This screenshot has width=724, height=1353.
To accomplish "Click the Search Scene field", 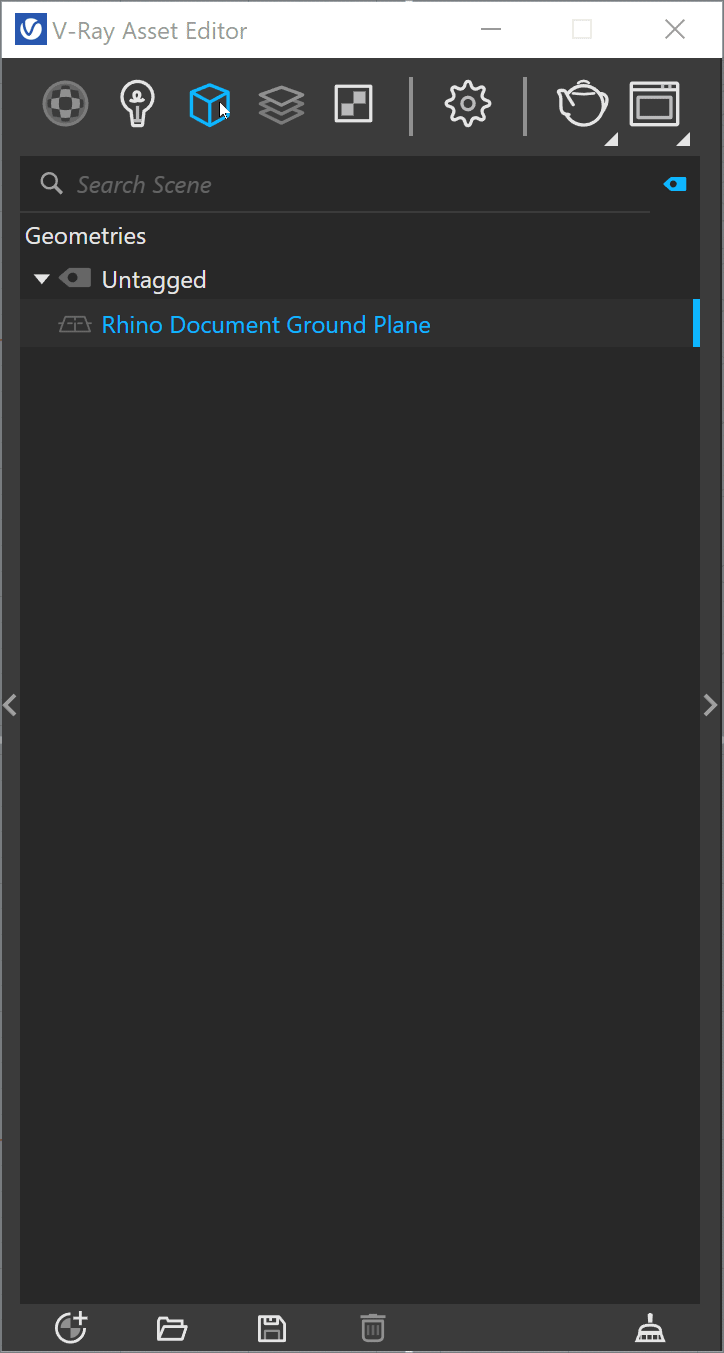I will (x=335, y=185).
